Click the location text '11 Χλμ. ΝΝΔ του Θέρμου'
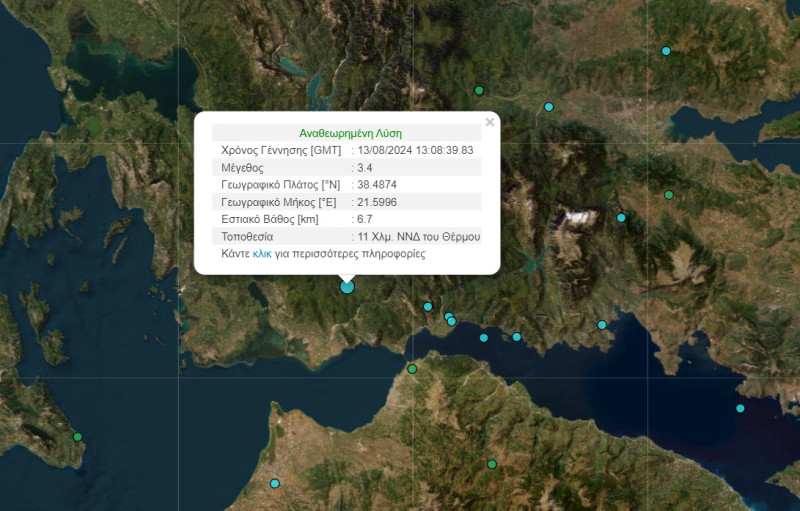Image resolution: width=800 pixels, height=511 pixels. (x=418, y=237)
